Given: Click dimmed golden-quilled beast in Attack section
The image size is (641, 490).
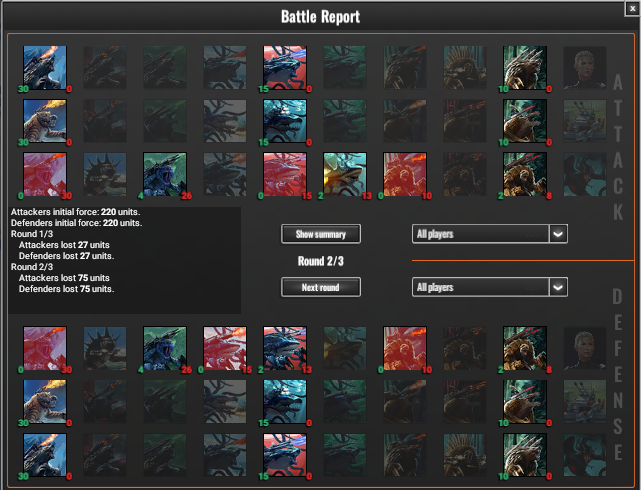Looking at the screenshot, I should 465,68.
